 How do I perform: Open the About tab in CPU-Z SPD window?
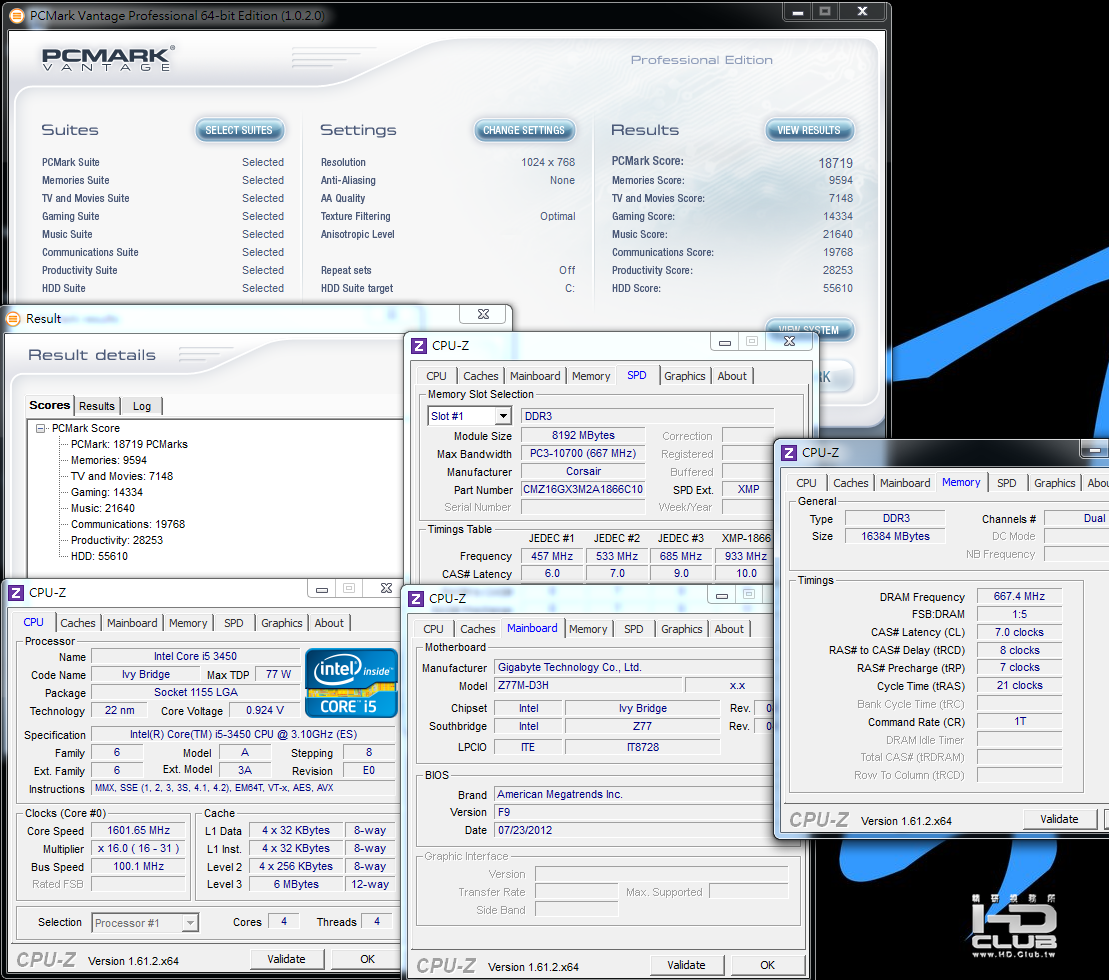point(732,376)
